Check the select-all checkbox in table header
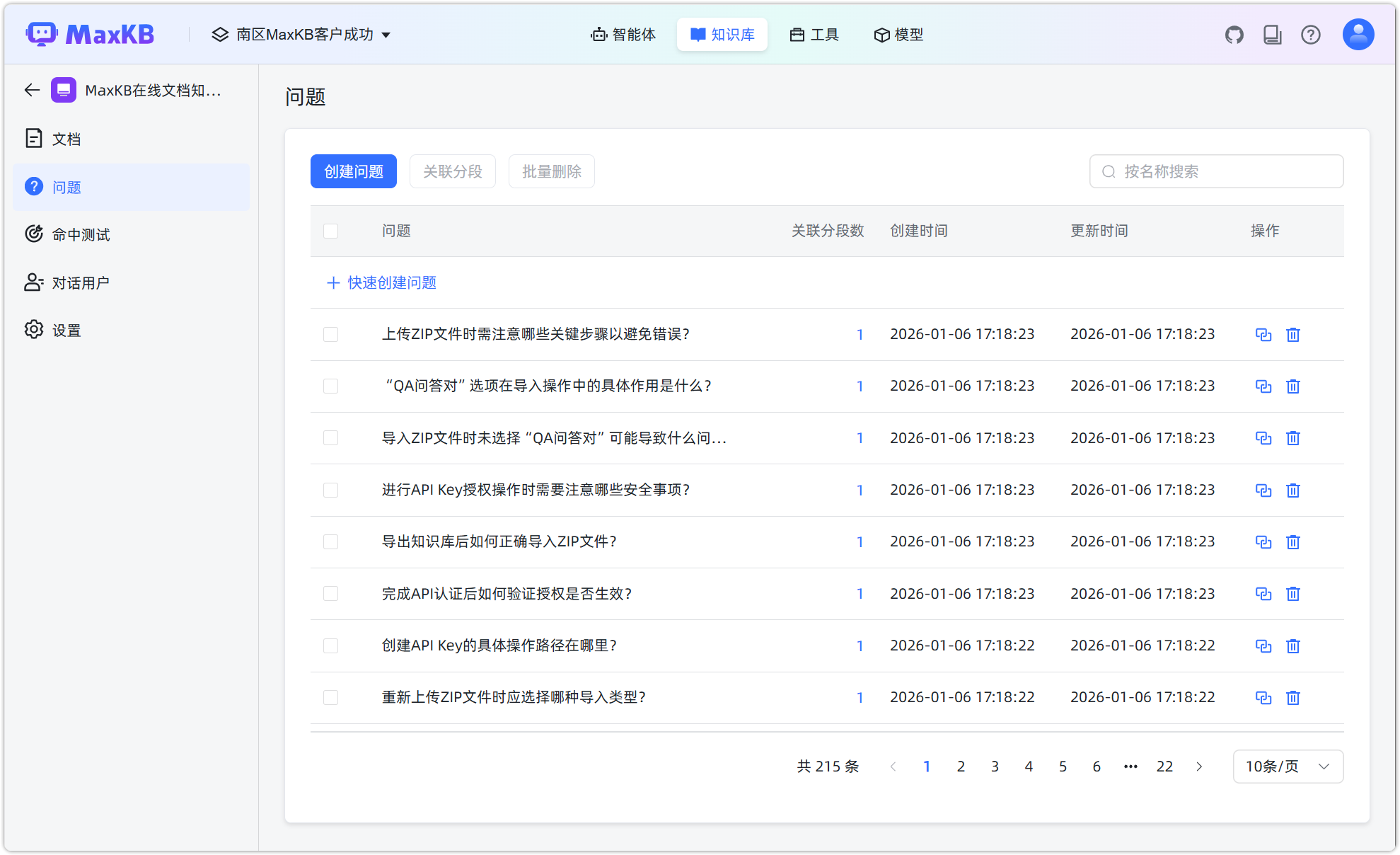 point(330,231)
